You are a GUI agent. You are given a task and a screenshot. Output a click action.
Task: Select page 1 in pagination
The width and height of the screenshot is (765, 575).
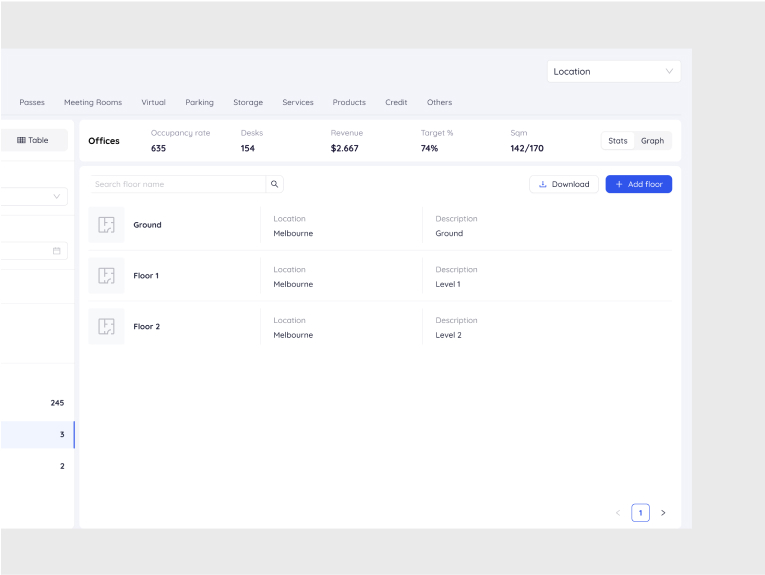tap(640, 513)
